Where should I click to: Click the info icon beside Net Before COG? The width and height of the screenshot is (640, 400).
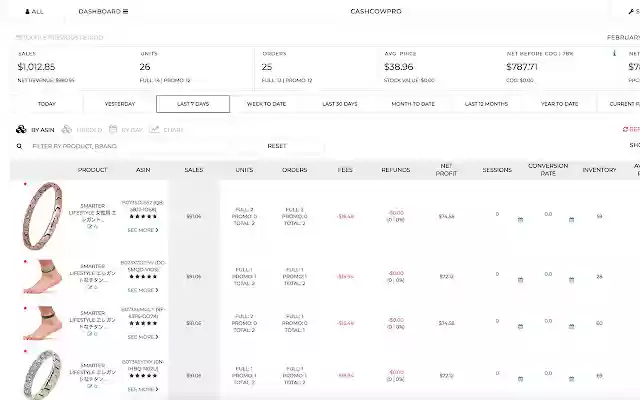point(614,53)
